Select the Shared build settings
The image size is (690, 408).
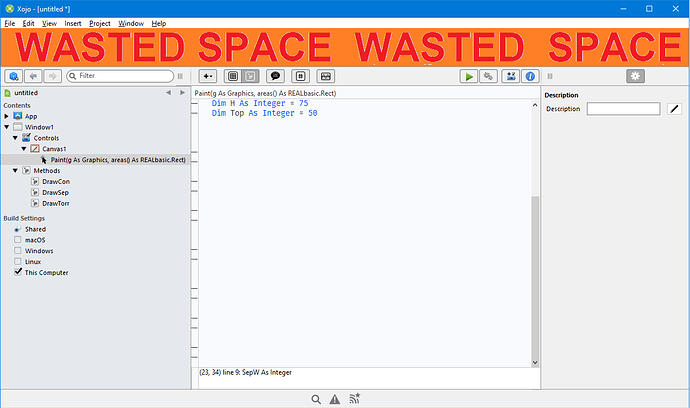(x=35, y=229)
